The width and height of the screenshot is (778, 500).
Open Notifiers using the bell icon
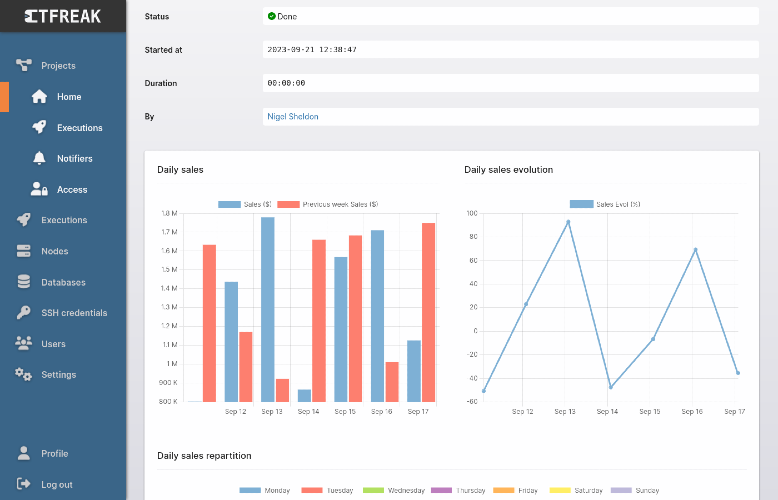[x=39, y=158]
